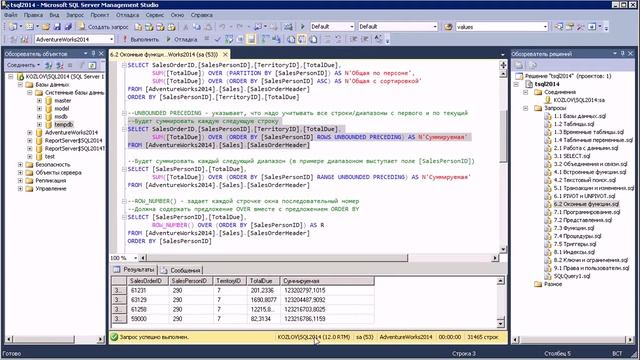640x360 pixels.
Task: Switch to the Результаты tab
Action: click(x=134, y=270)
